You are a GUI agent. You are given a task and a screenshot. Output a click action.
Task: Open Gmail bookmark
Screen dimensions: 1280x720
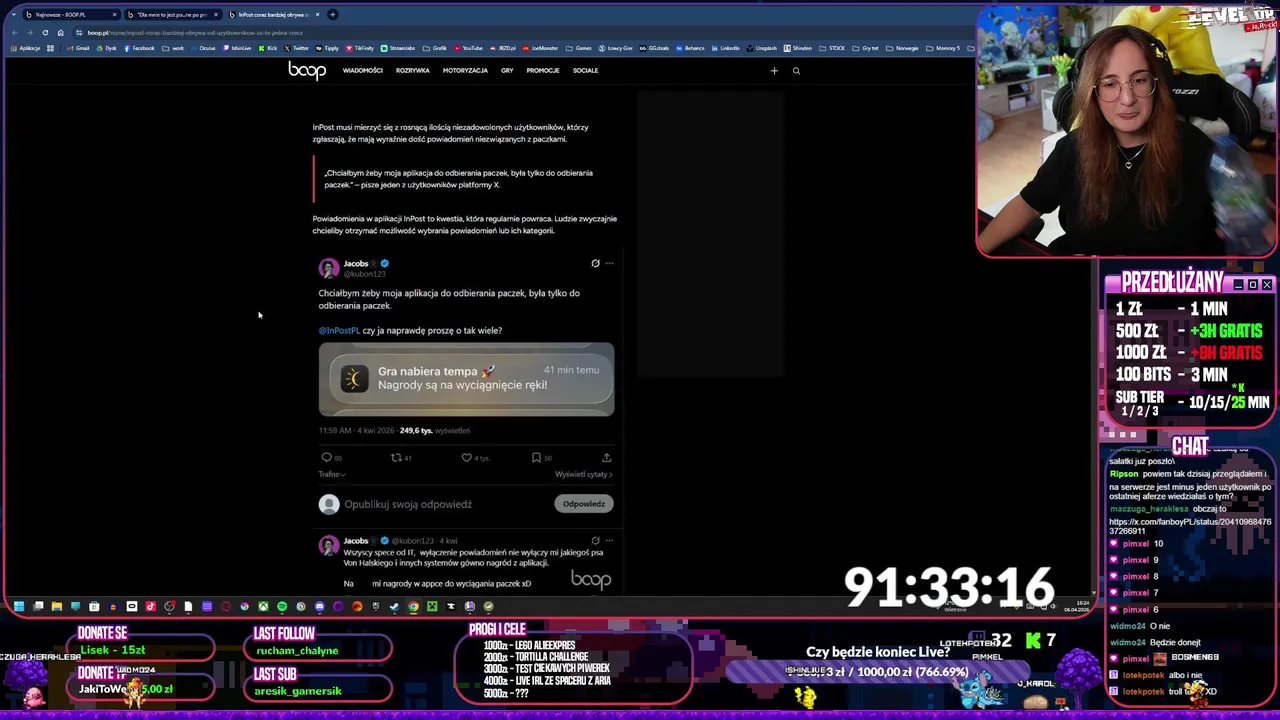coord(78,48)
